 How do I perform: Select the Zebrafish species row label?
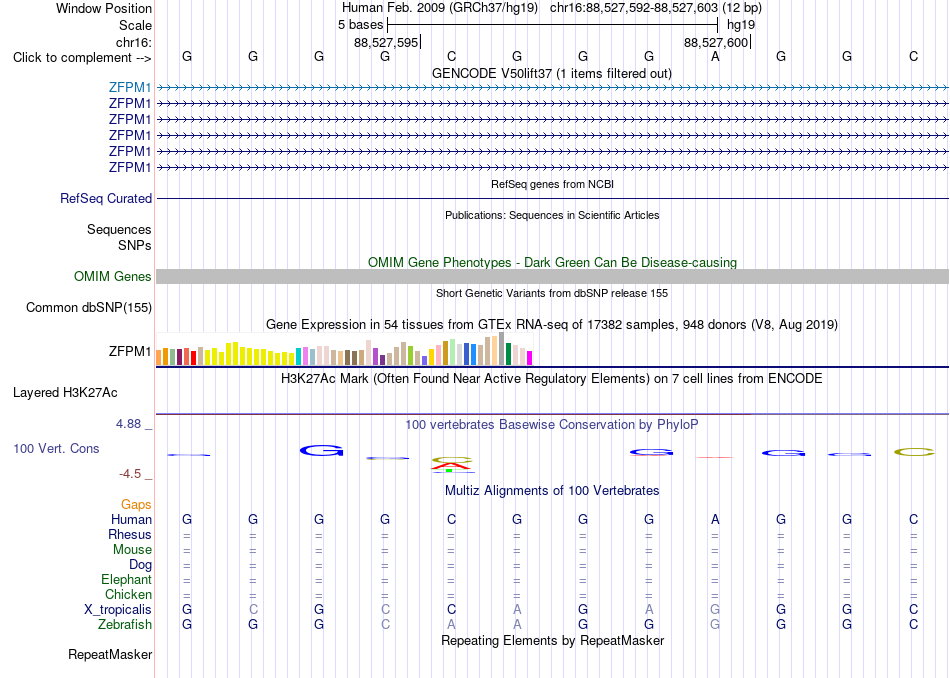click(125, 625)
